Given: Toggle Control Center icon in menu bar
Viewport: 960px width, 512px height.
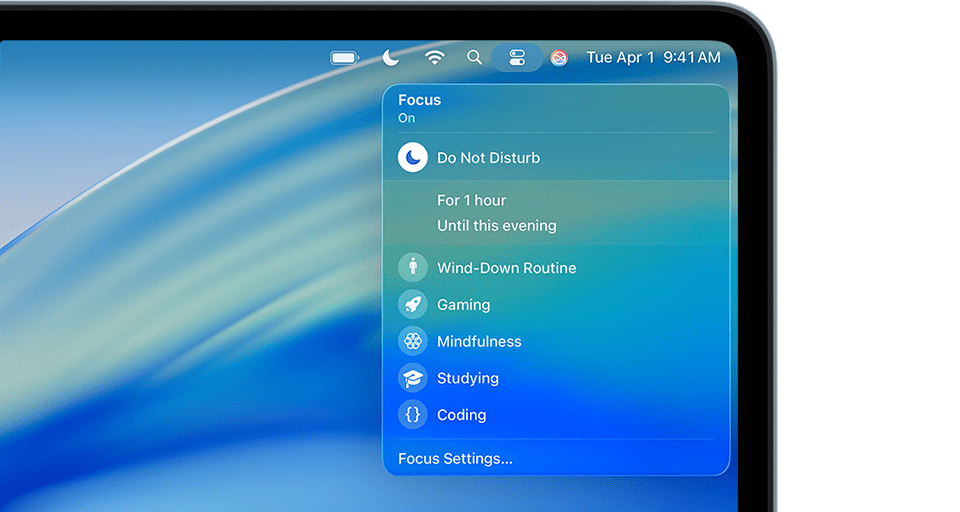Looking at the screenshot, I should click(x=517, y=58).
